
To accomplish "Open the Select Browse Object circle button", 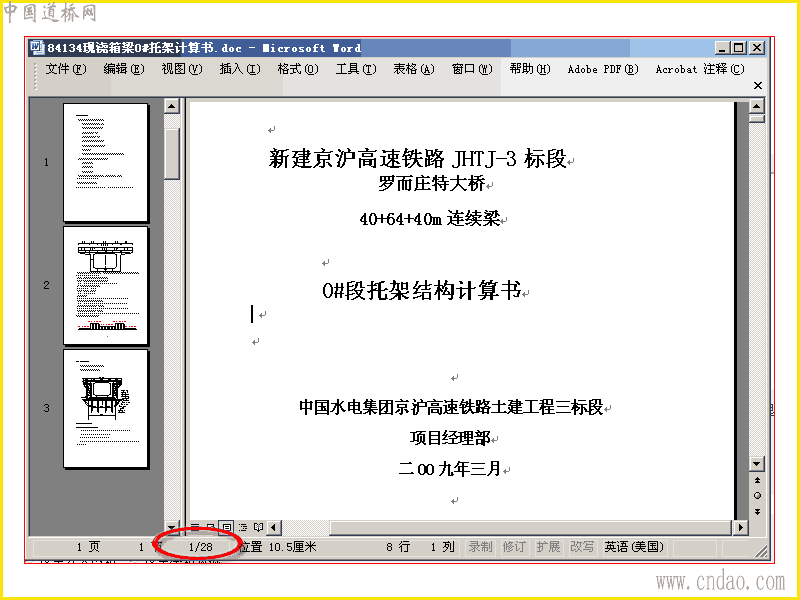I will (757, 496).
